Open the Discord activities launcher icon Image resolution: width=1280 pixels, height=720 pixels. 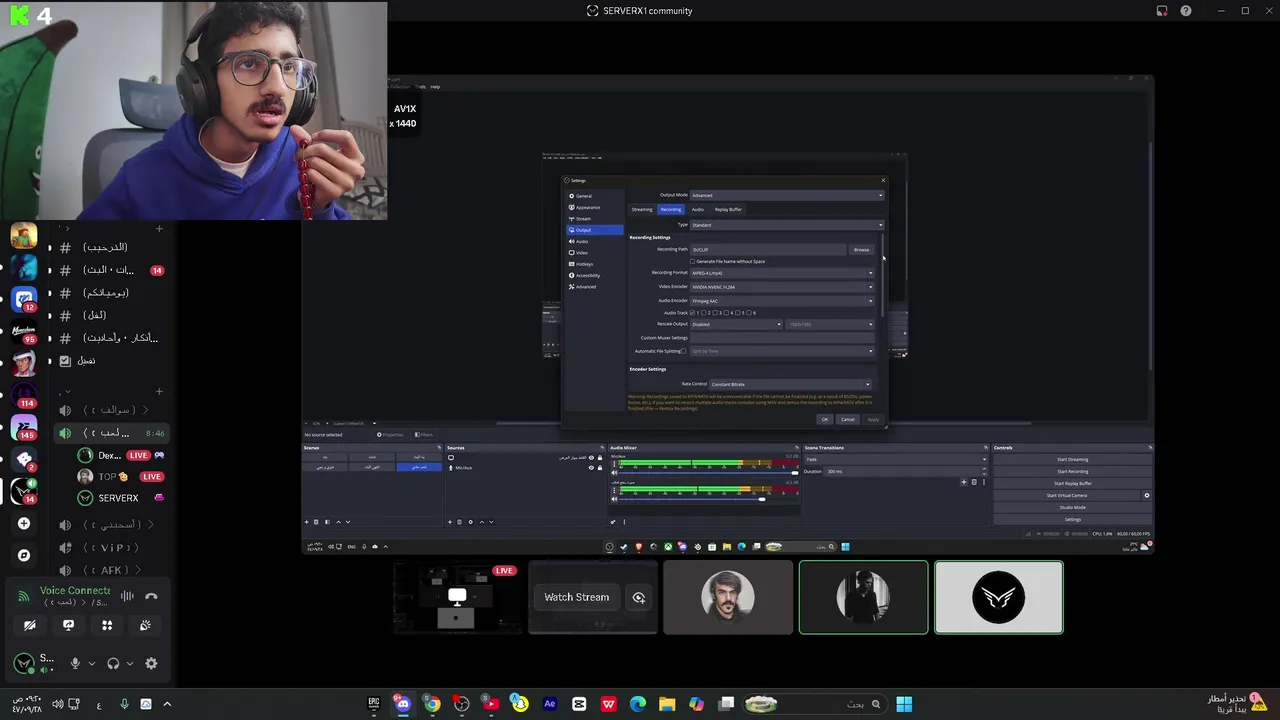point(107,625)
